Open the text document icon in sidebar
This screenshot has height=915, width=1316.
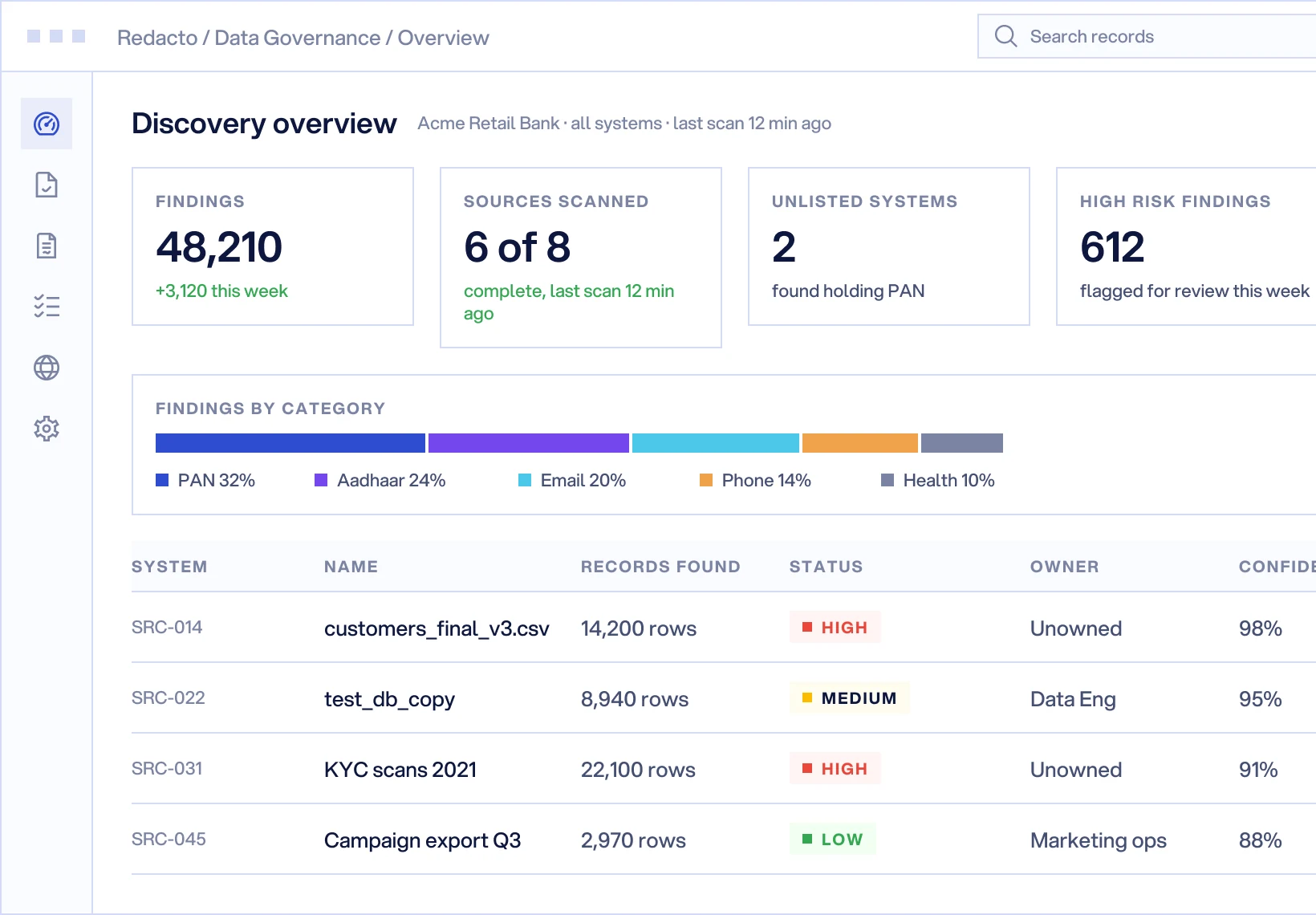tap(47, 246)
